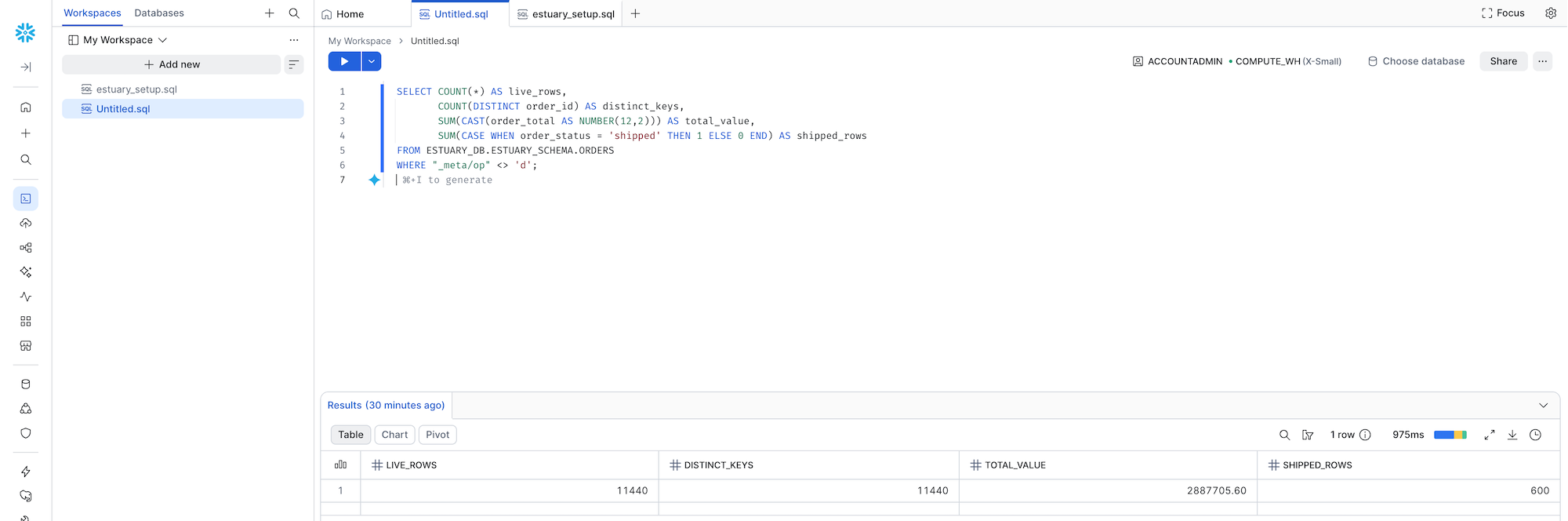Click the Add new button
Viewport: 1568px width, 521px height.
point(171,64)
